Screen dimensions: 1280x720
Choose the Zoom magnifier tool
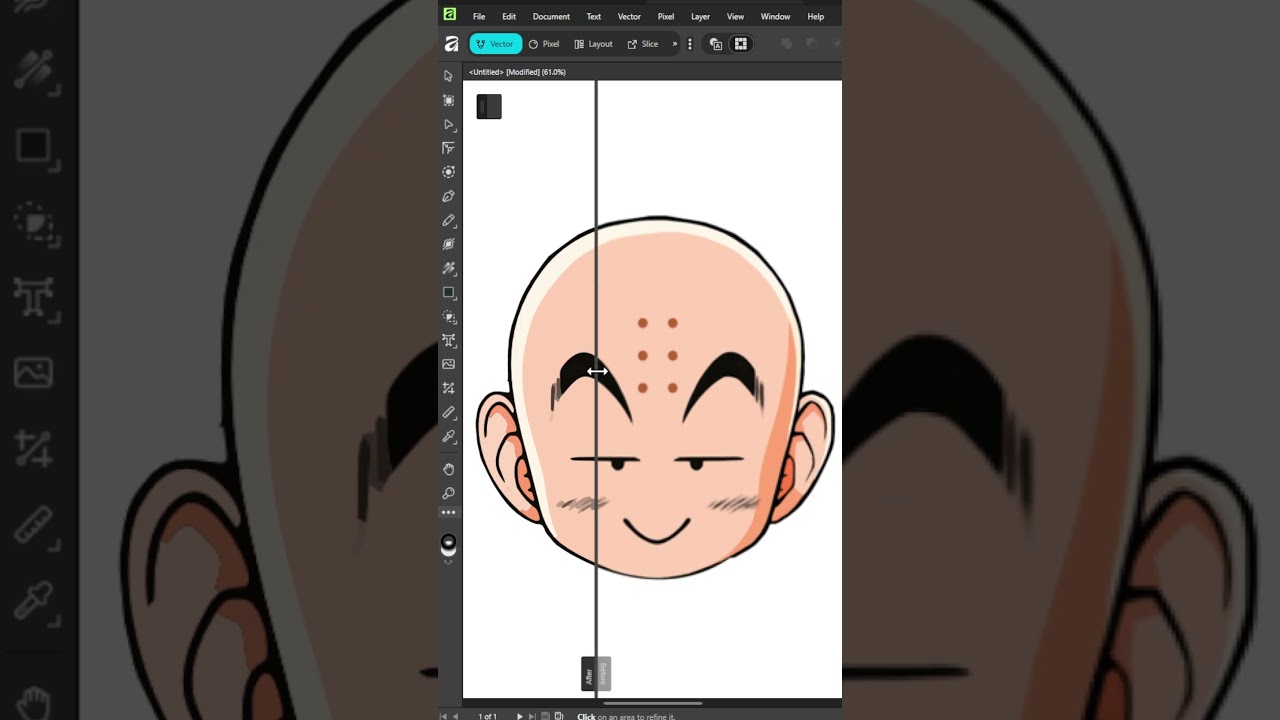click(448, 493)
